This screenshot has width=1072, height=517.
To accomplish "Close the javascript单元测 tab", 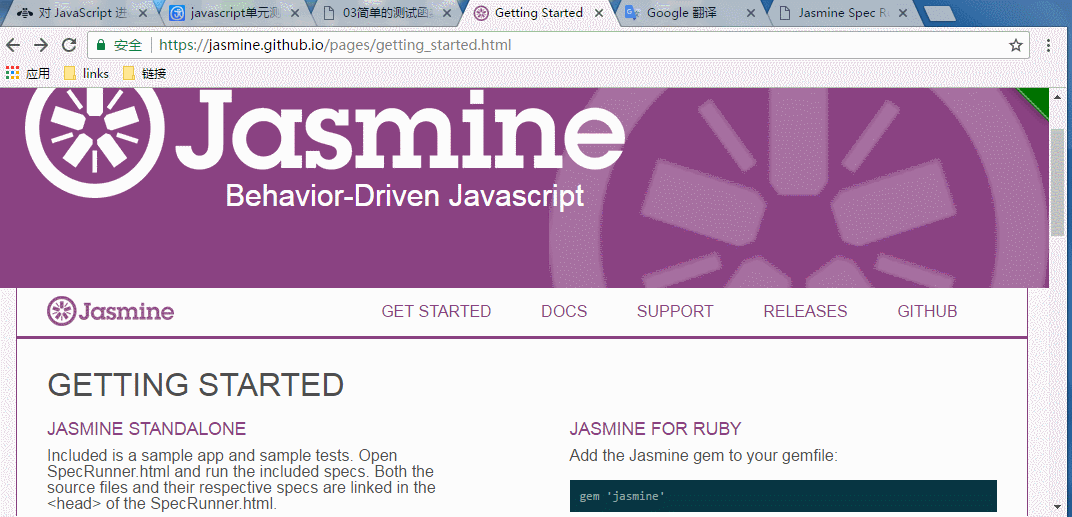I will click(295, 13).
